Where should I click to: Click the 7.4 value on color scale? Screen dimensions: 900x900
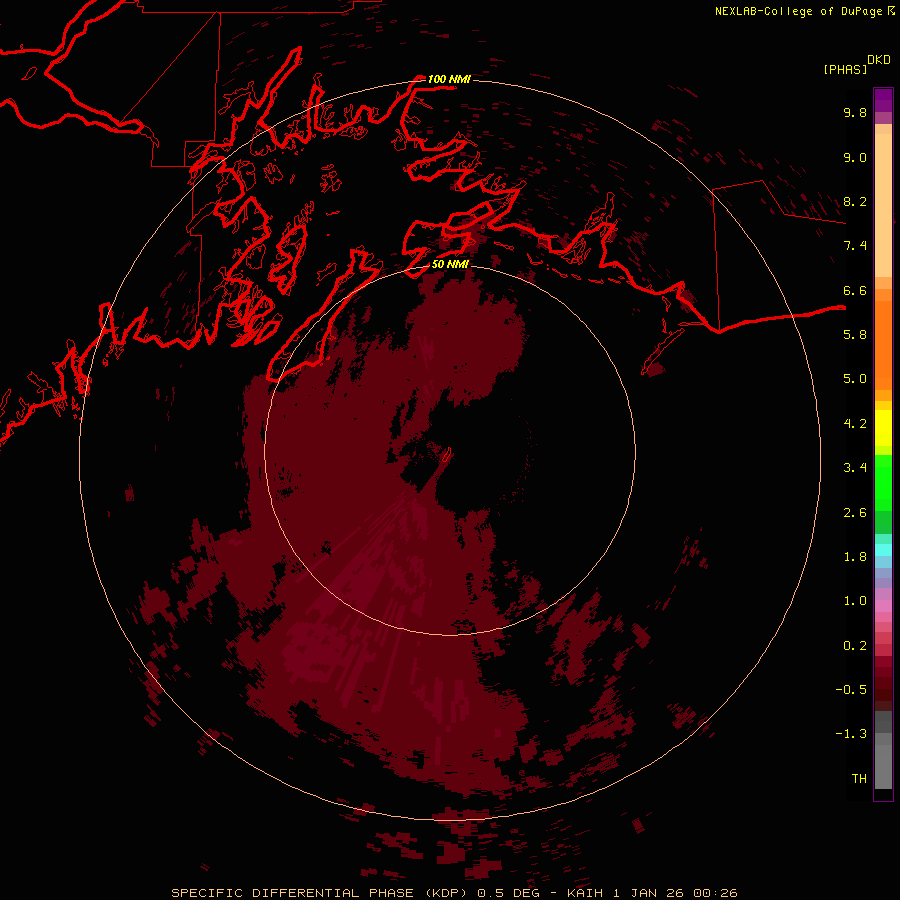(855, 246)
